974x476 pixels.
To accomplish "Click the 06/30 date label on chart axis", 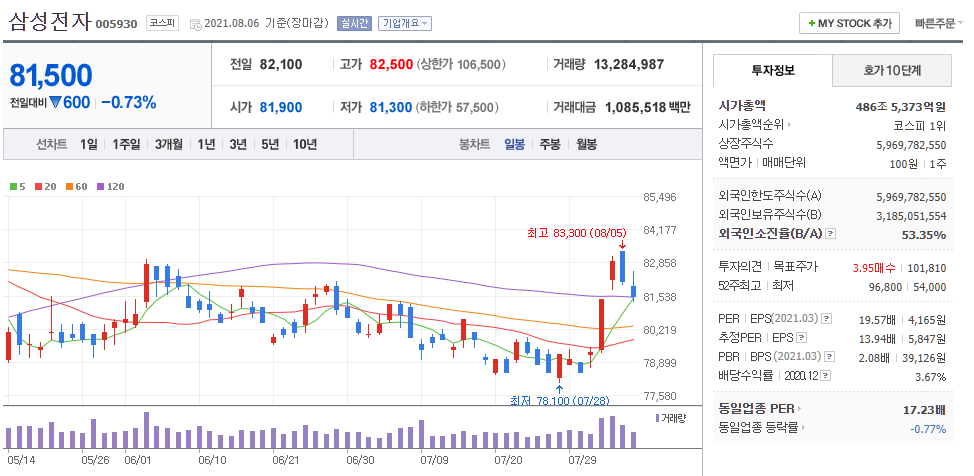I will (360, 460).
